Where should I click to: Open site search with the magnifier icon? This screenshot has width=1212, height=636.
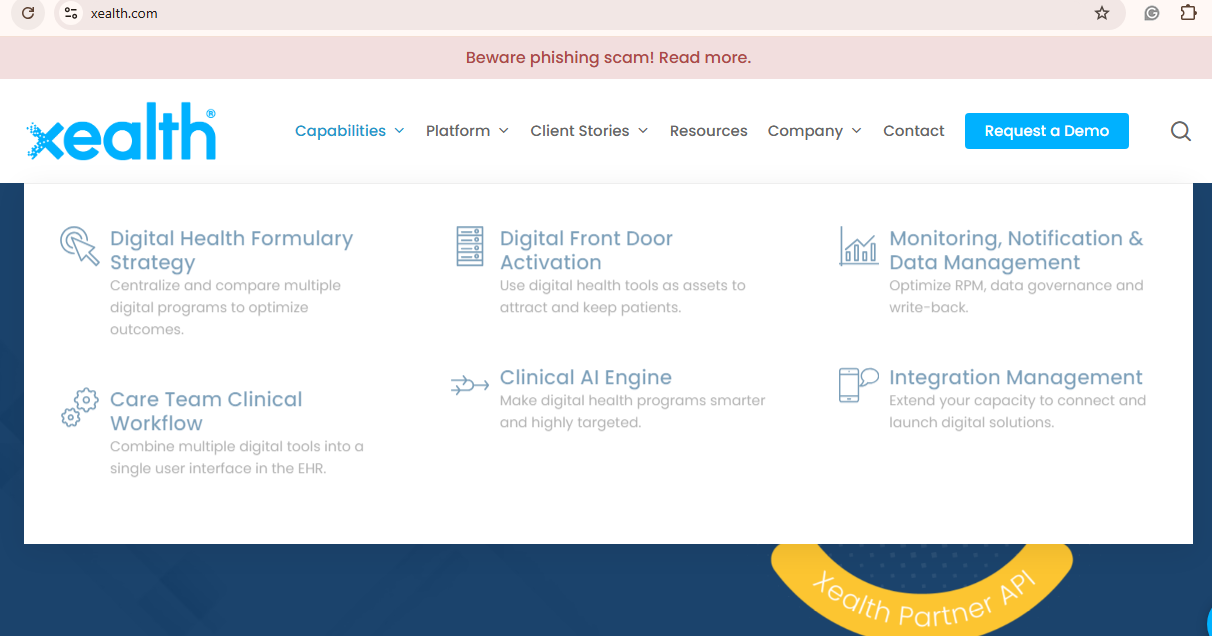1181,131
